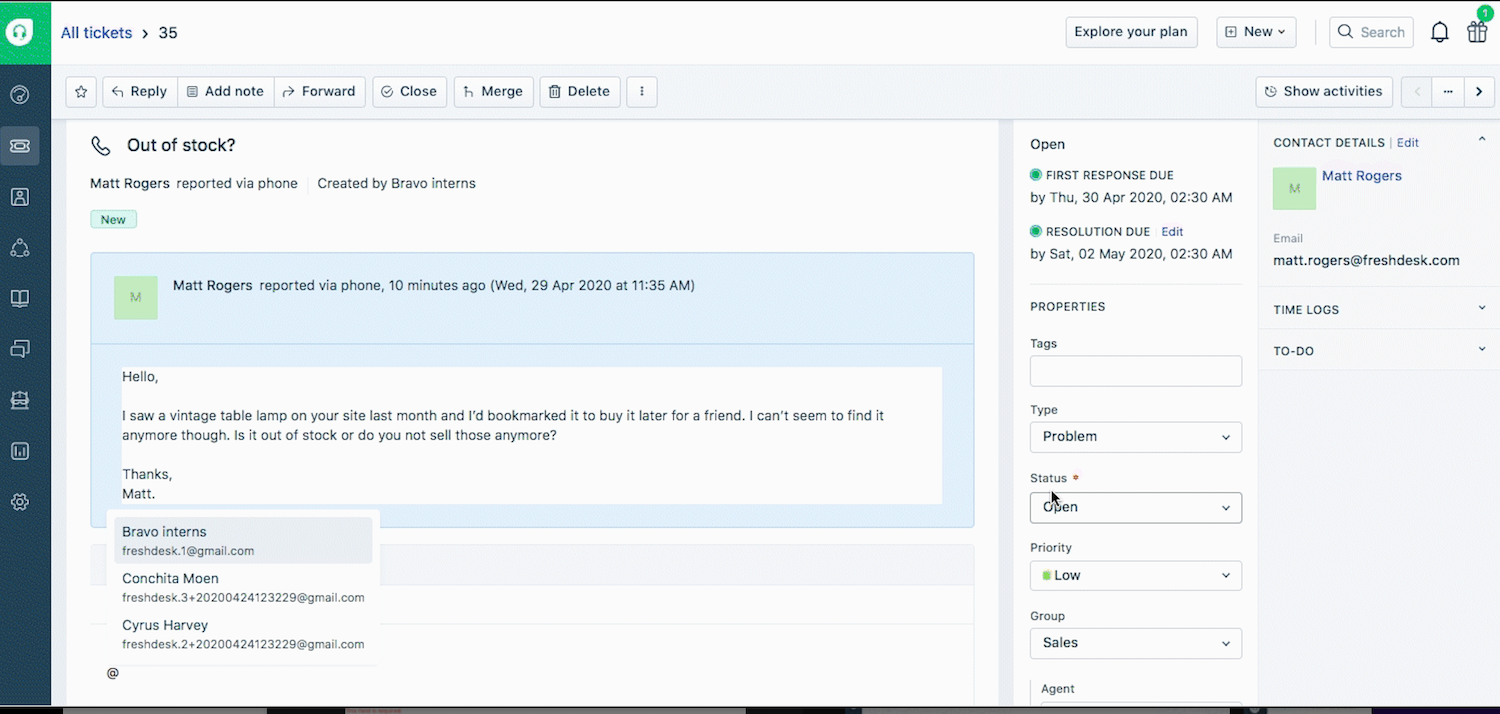Viewport: 1500px width, 714px height.
Task: Open the notifications bell icon
Action: pos(1440,32)
